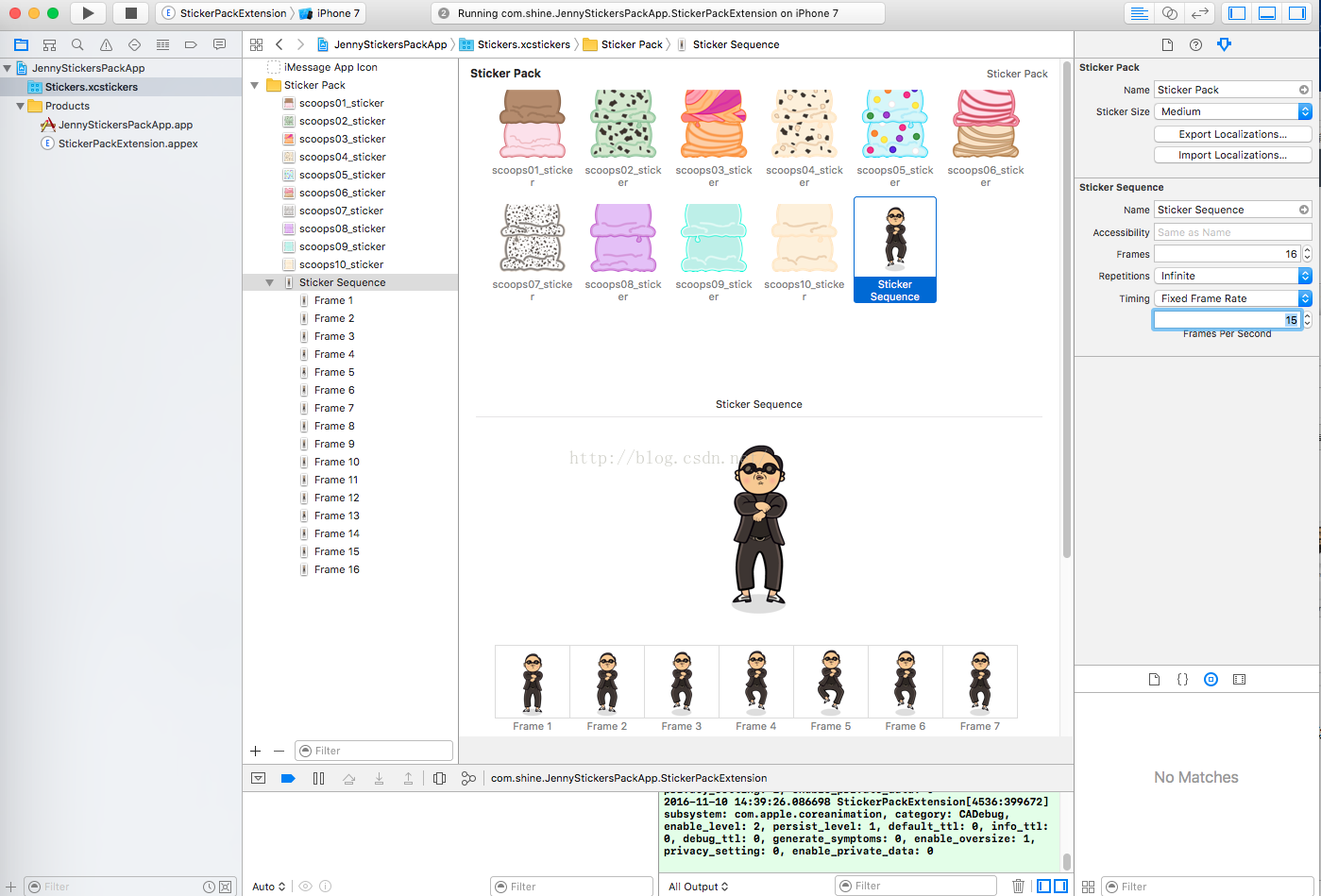Go back with the jump bar left arrow
The width and height of the screenshot is (1321, 896).
click(x=279, y=44)
